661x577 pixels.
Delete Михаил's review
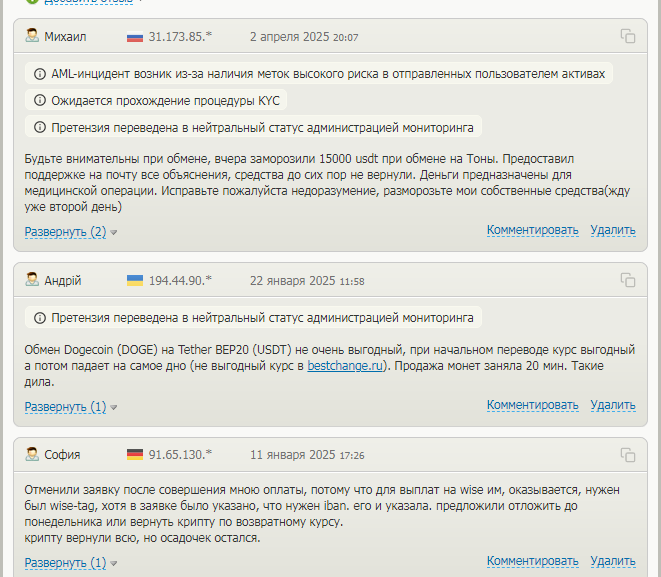coord(613,230)
